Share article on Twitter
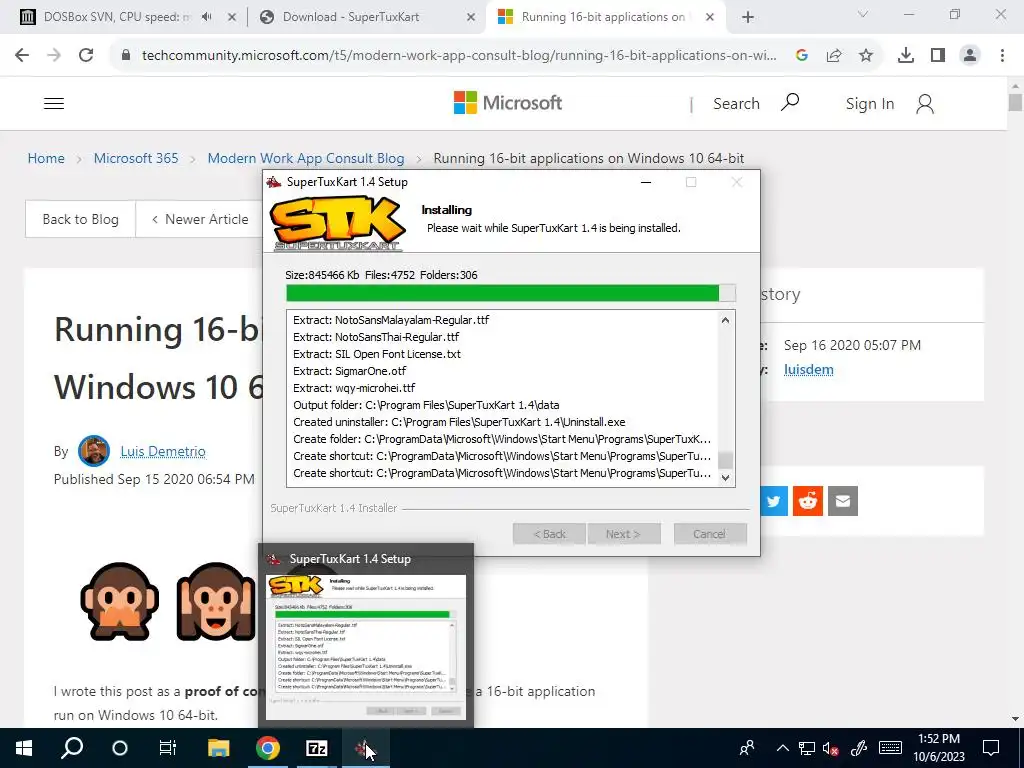Screen dimensions: 1024x768 [774, 501]
